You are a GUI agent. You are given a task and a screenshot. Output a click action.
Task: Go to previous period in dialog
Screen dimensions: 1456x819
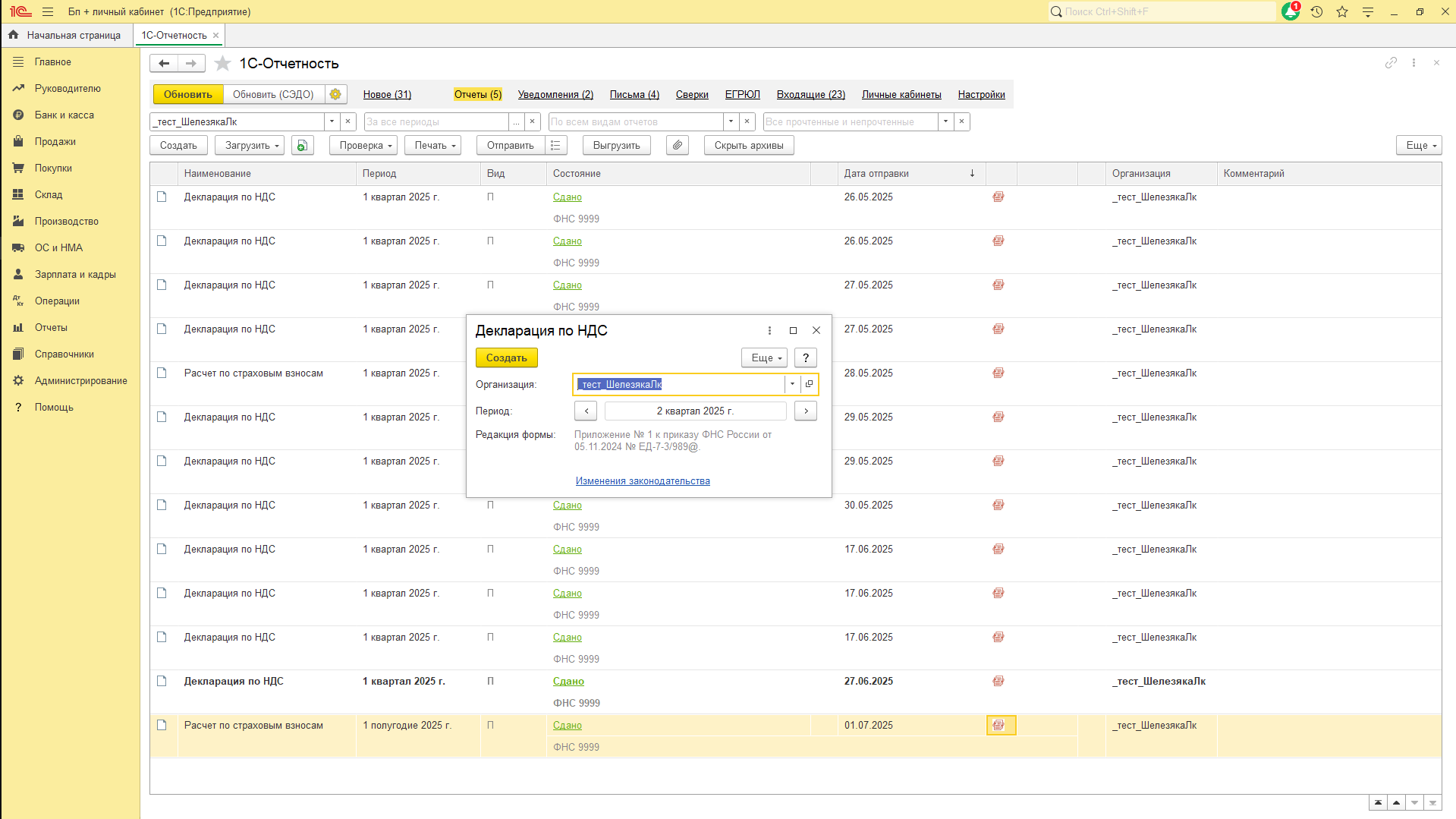coord(586,411)
